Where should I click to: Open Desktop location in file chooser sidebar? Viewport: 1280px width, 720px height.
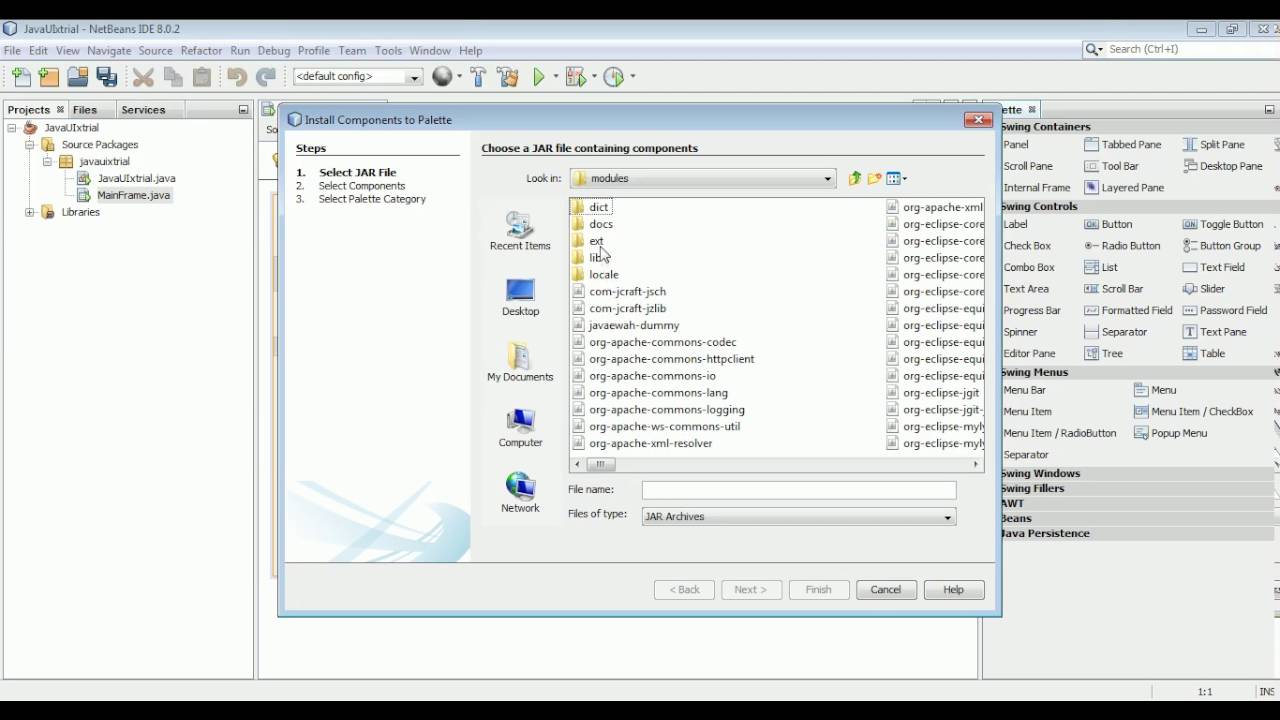pyautogui.click(x=520, y=297)
